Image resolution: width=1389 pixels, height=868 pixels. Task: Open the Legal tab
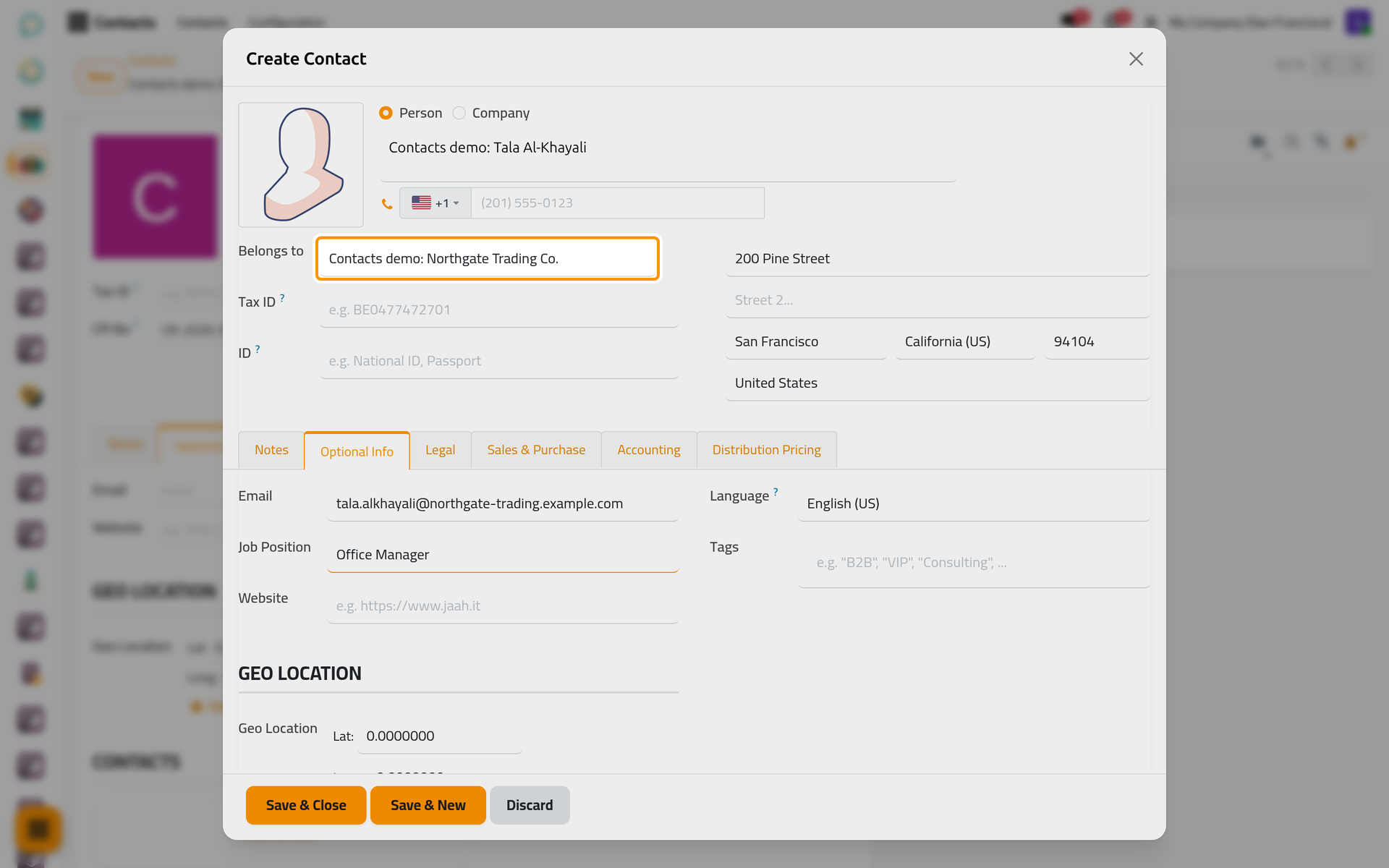pyautogui.click(x=440, y=450)
